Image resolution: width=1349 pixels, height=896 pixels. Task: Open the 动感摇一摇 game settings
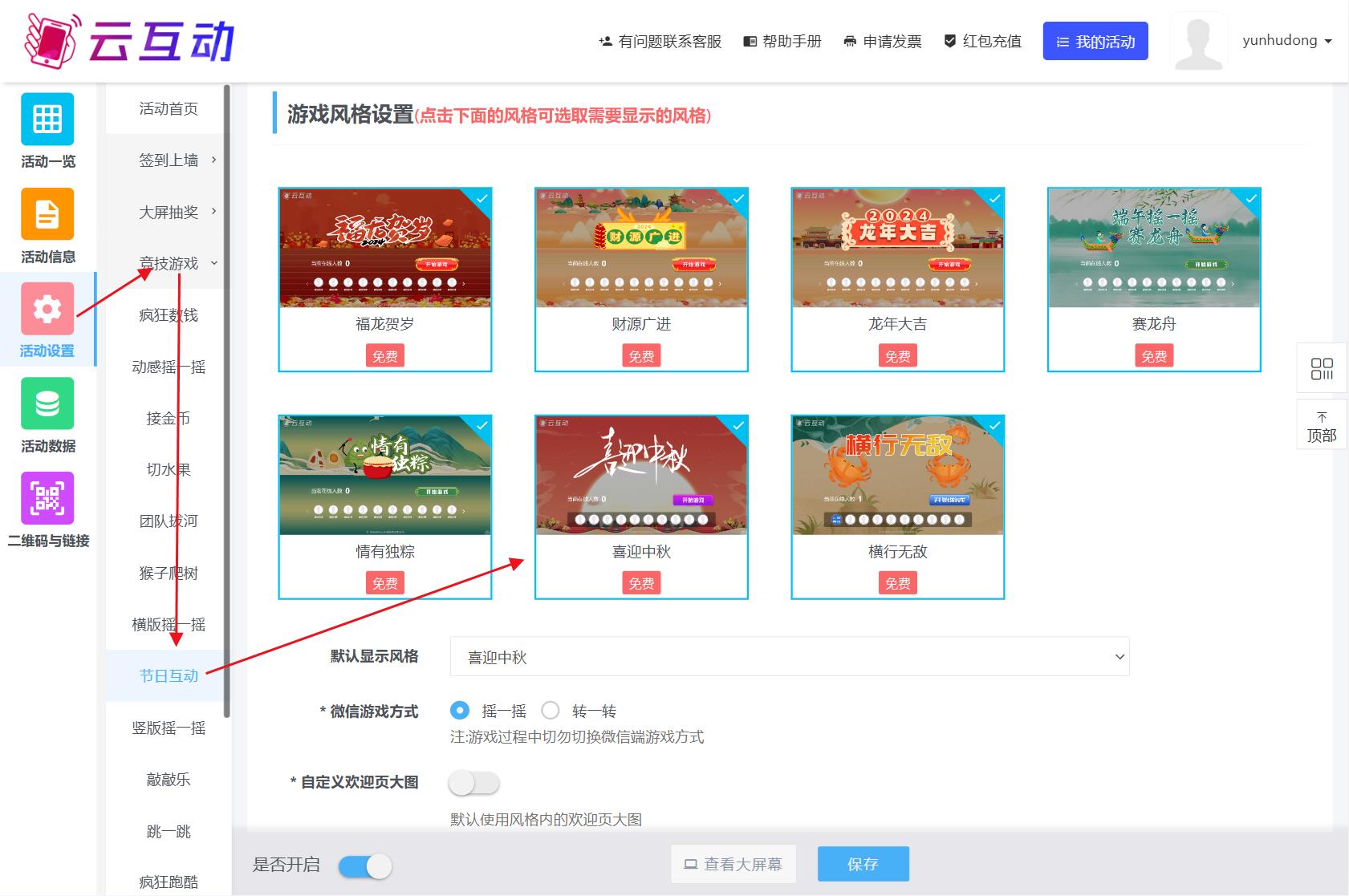pyautogui.click(x=169, y=367)
